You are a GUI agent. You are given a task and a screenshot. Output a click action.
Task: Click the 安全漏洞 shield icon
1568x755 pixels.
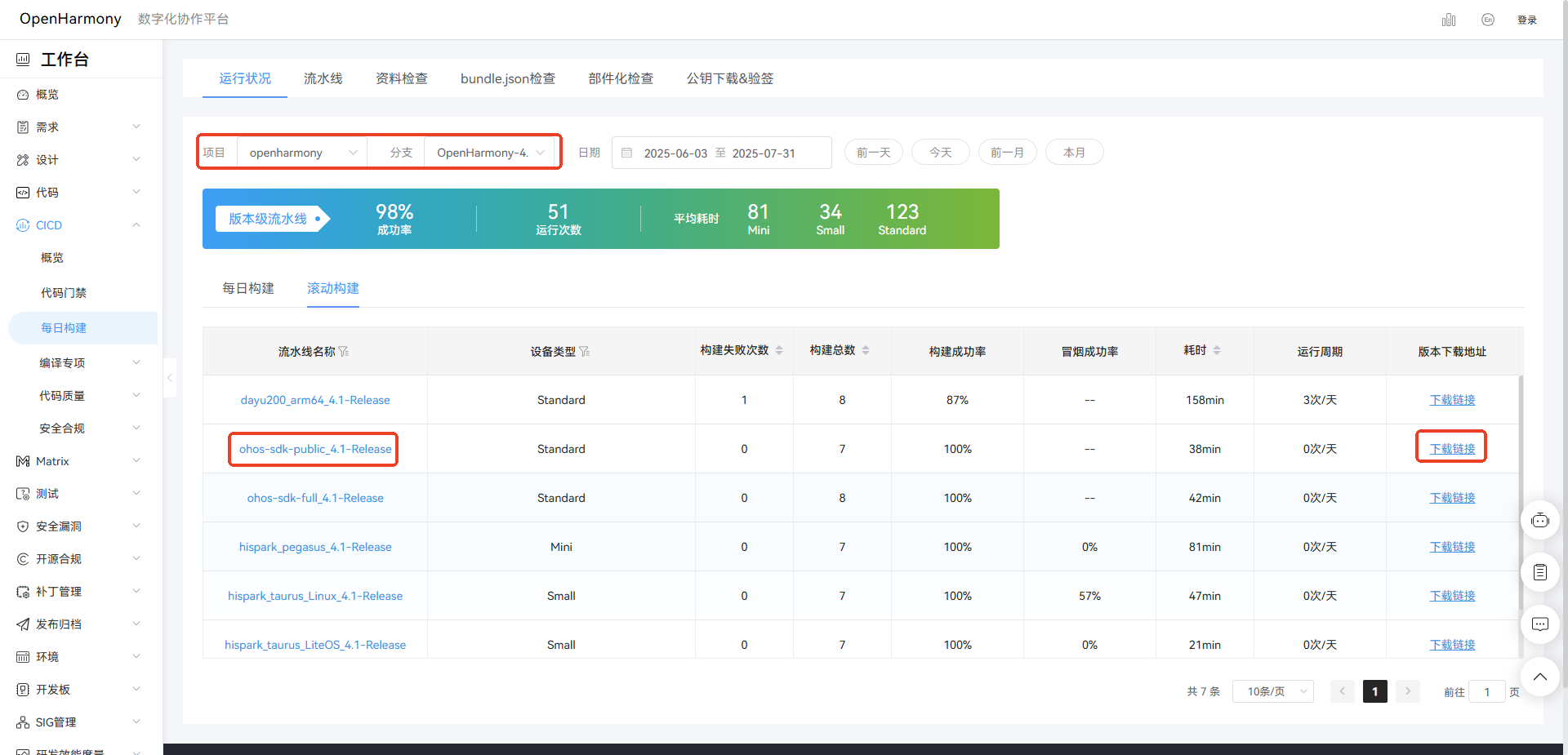point(23,526)
